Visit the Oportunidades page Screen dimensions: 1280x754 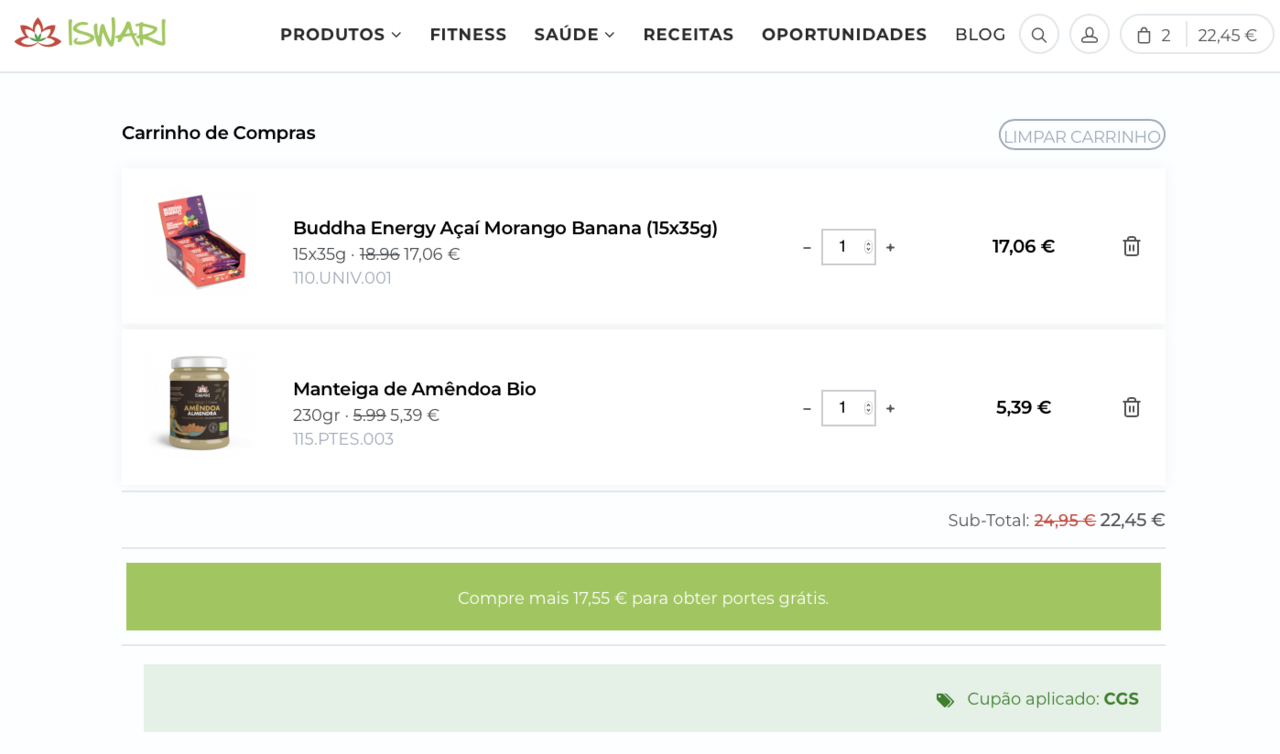(844, 35)
